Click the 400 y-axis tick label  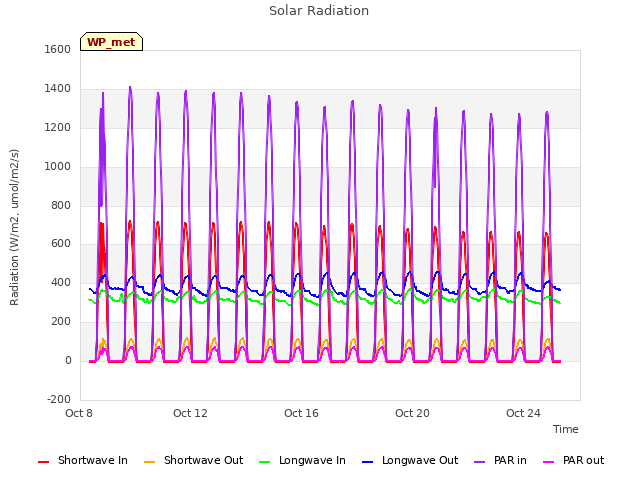[x=61, y=282]
